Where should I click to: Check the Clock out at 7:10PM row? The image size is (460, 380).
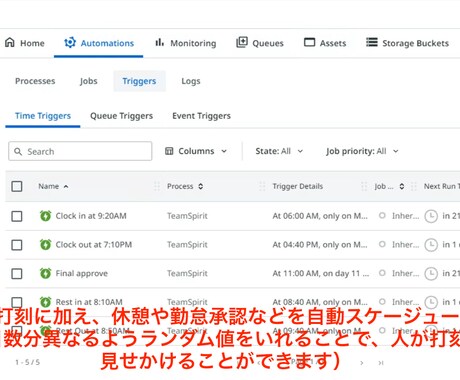coord(17,245)
